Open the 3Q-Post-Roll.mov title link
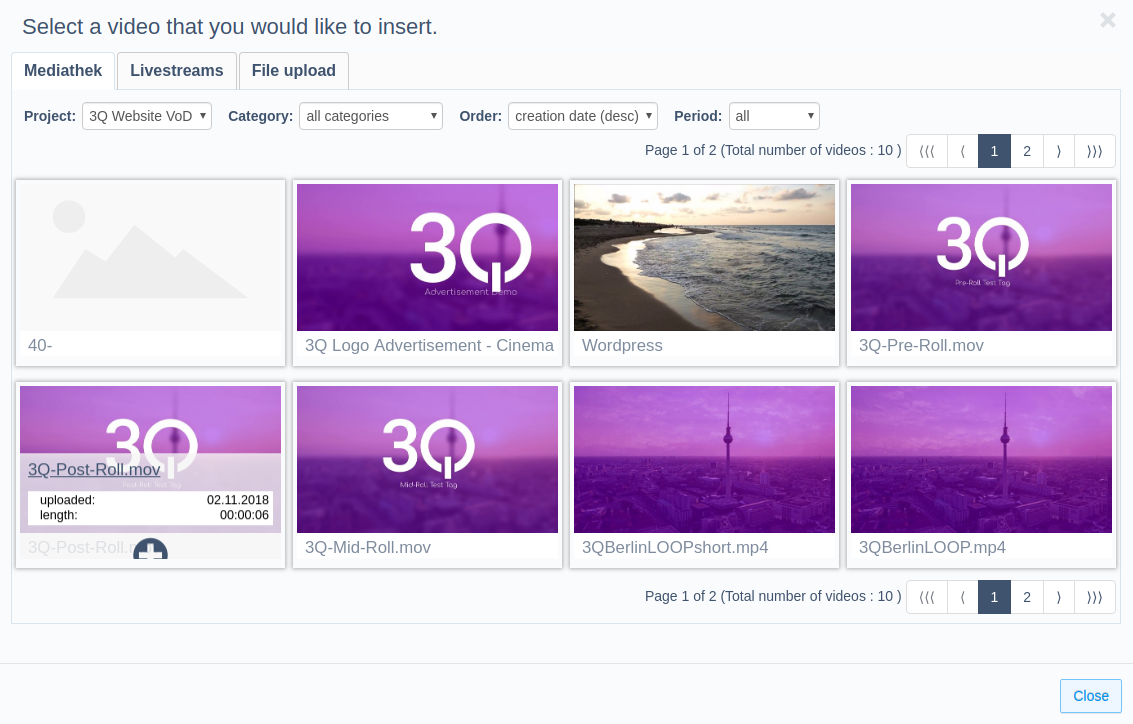 coord(94,470)
